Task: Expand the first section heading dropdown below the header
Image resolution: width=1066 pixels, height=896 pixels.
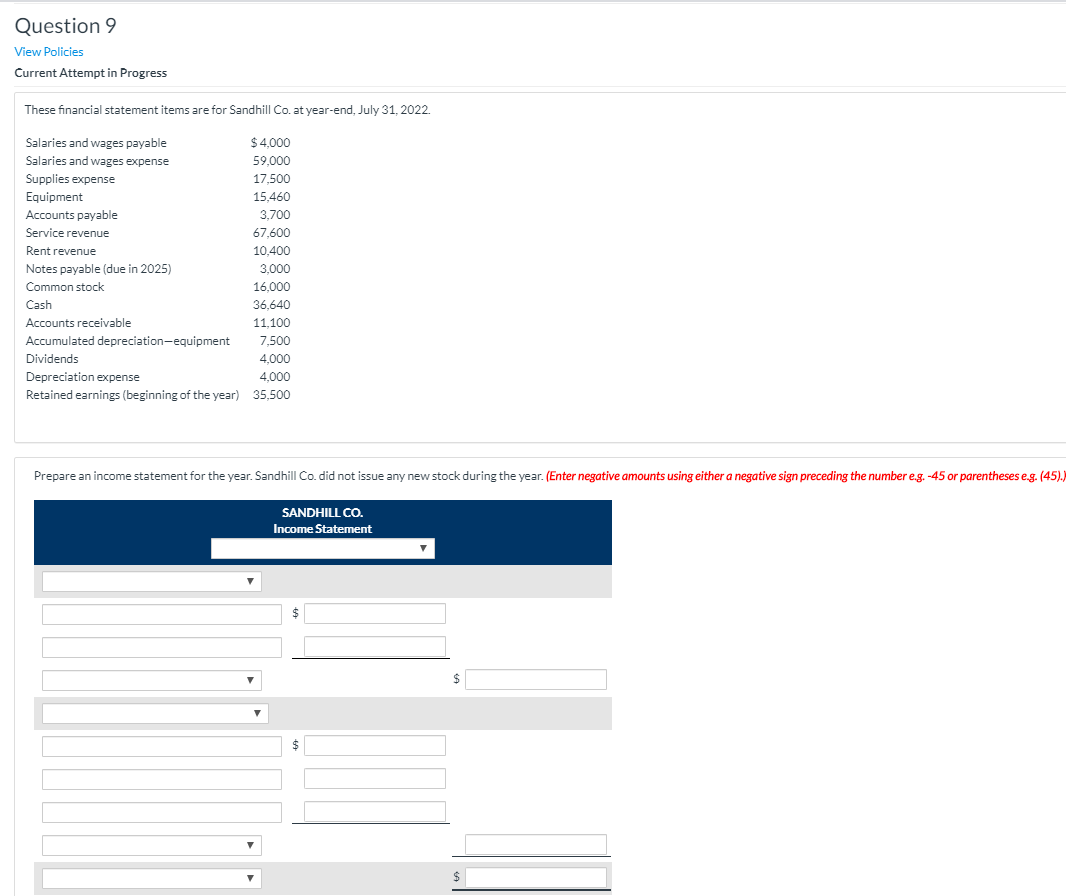Action: (x=151, y=580)
